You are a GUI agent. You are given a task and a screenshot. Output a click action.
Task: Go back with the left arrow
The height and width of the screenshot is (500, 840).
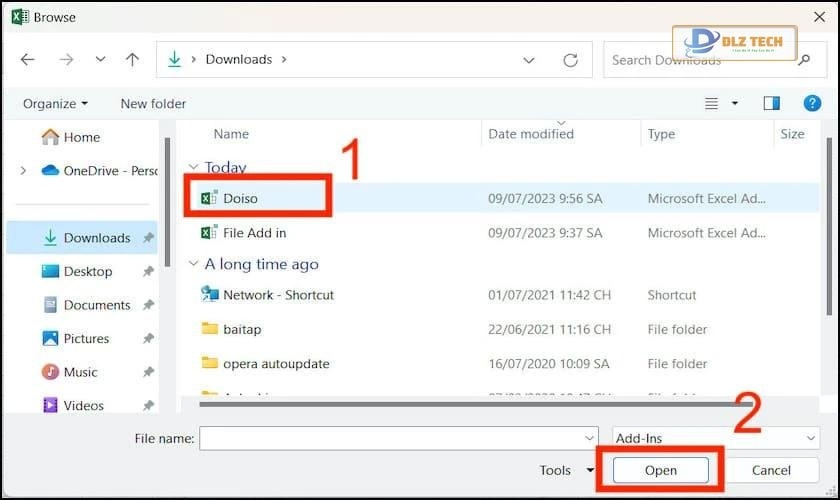coord(28,59)
